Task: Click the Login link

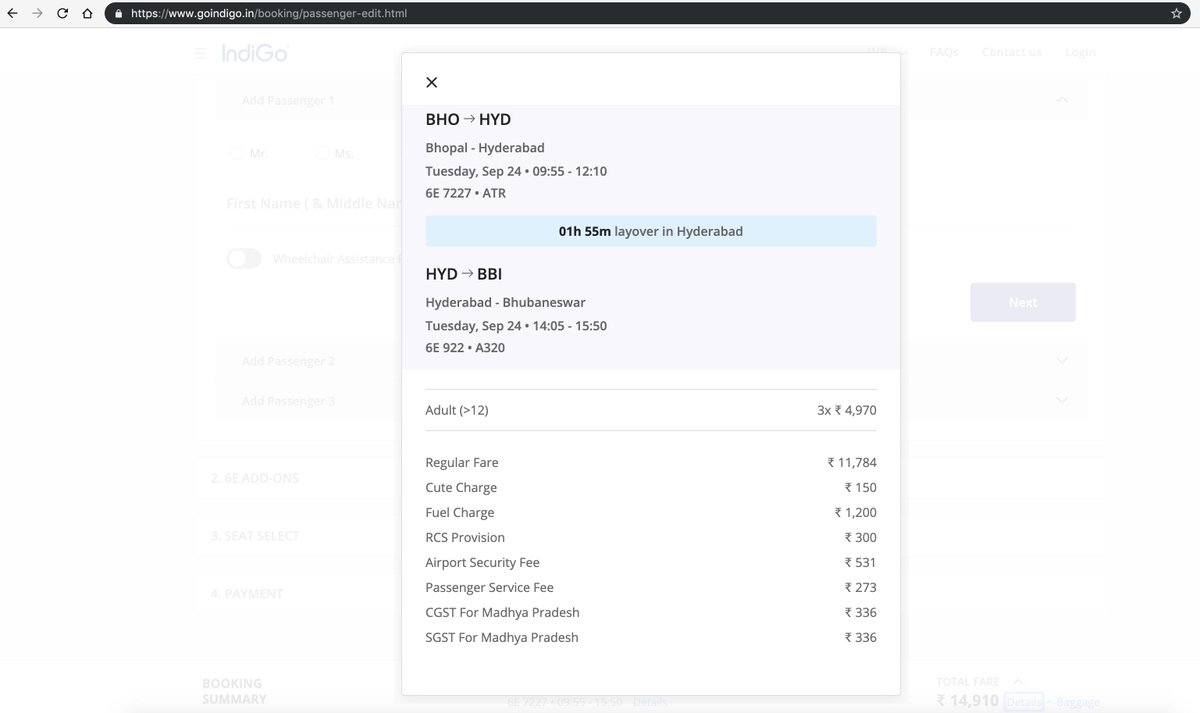Action: [1080, 52]
